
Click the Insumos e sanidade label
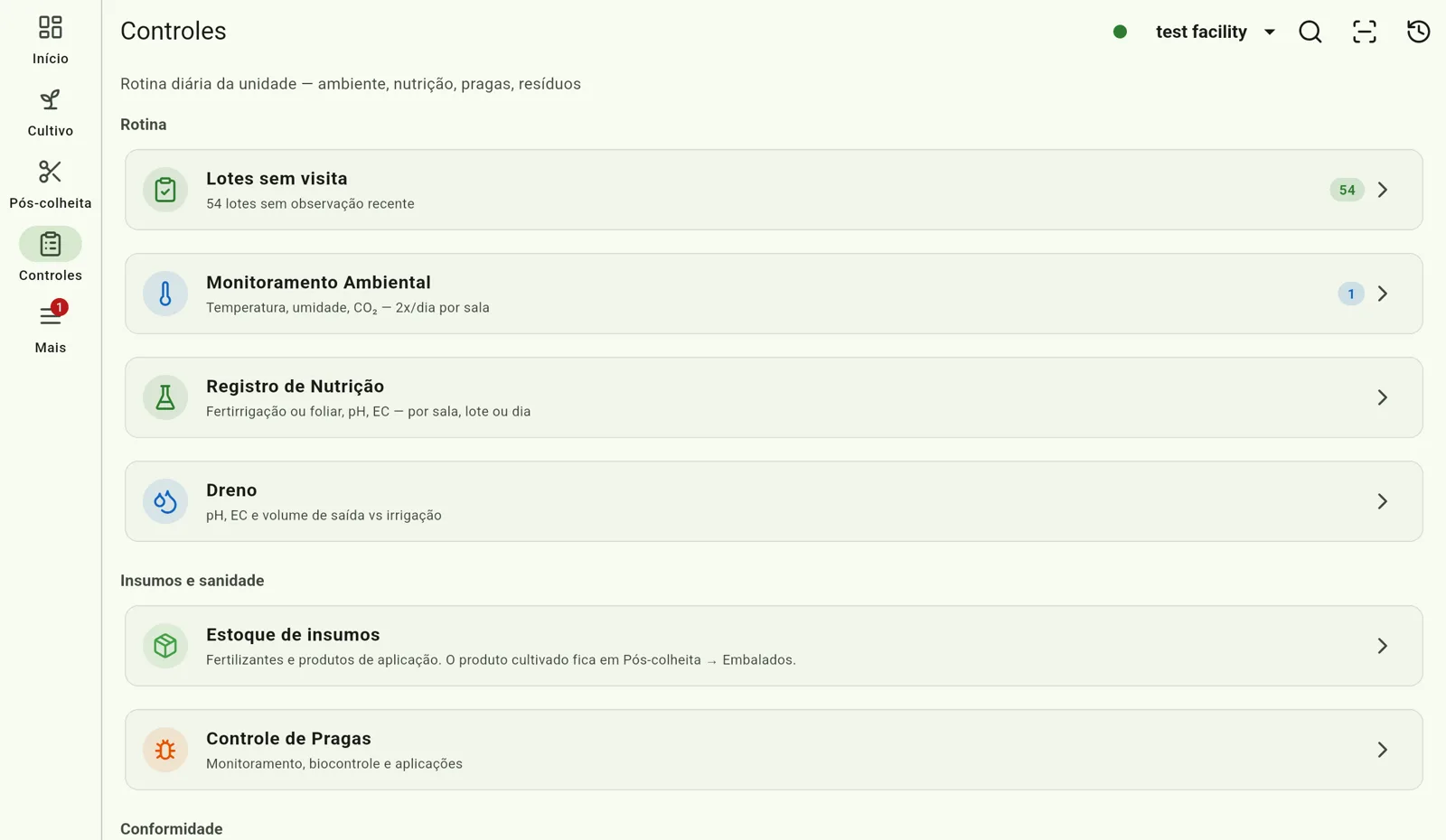click(192, 581)
